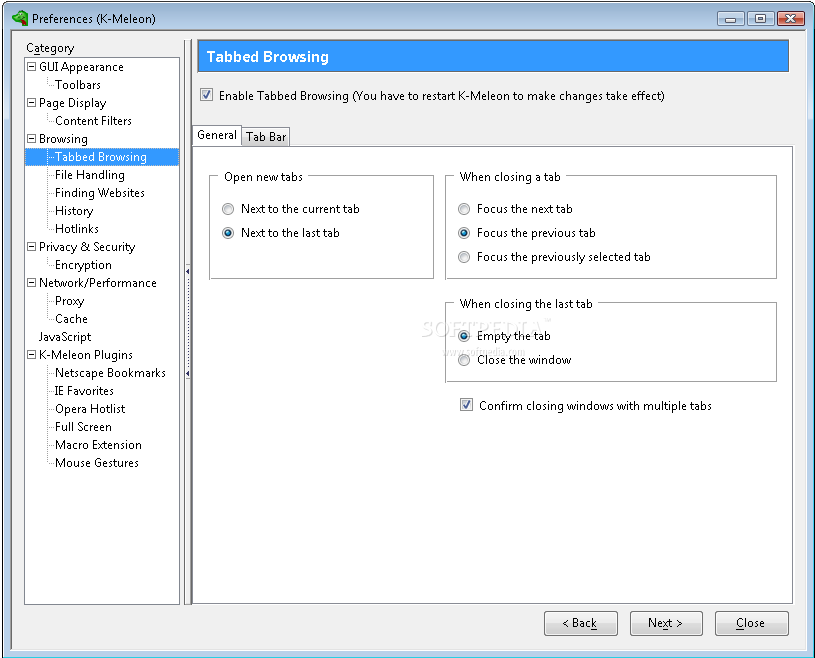
Task: Collapse the Browsing tree node
Action: point(31,138)
